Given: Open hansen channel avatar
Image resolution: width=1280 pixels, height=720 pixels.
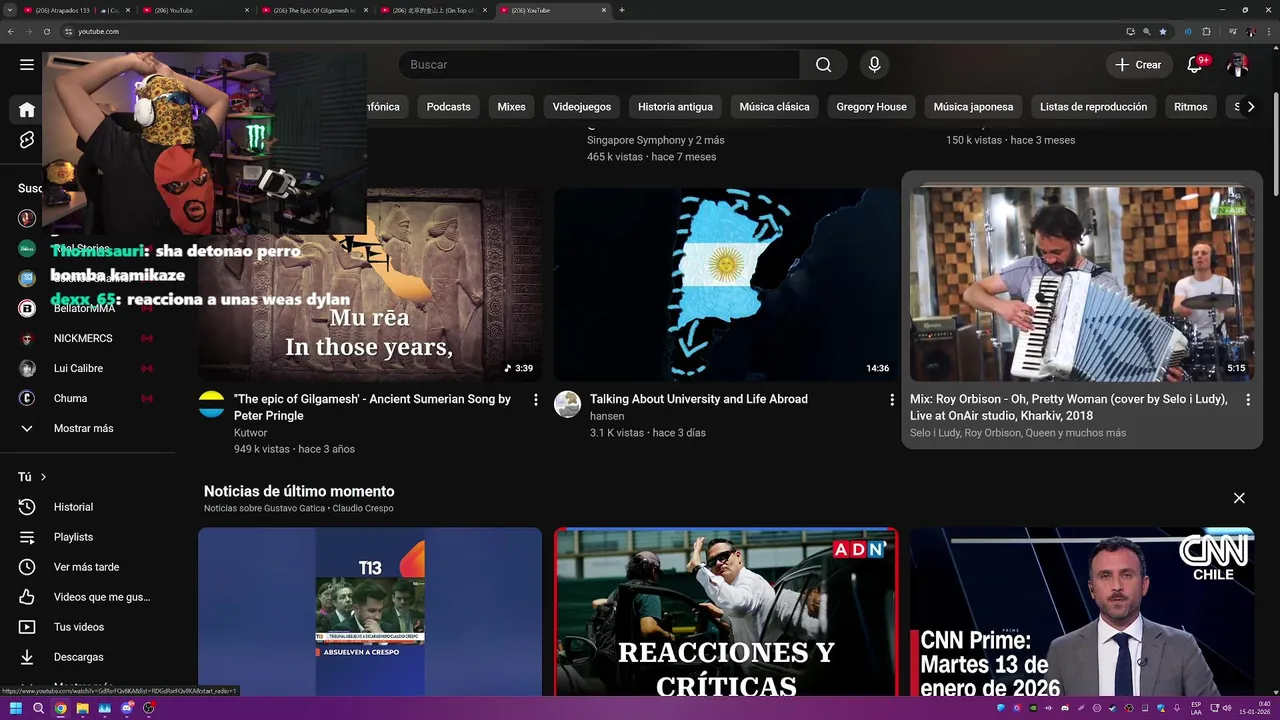Looking at the screenshot, I should tap(567, 404).
